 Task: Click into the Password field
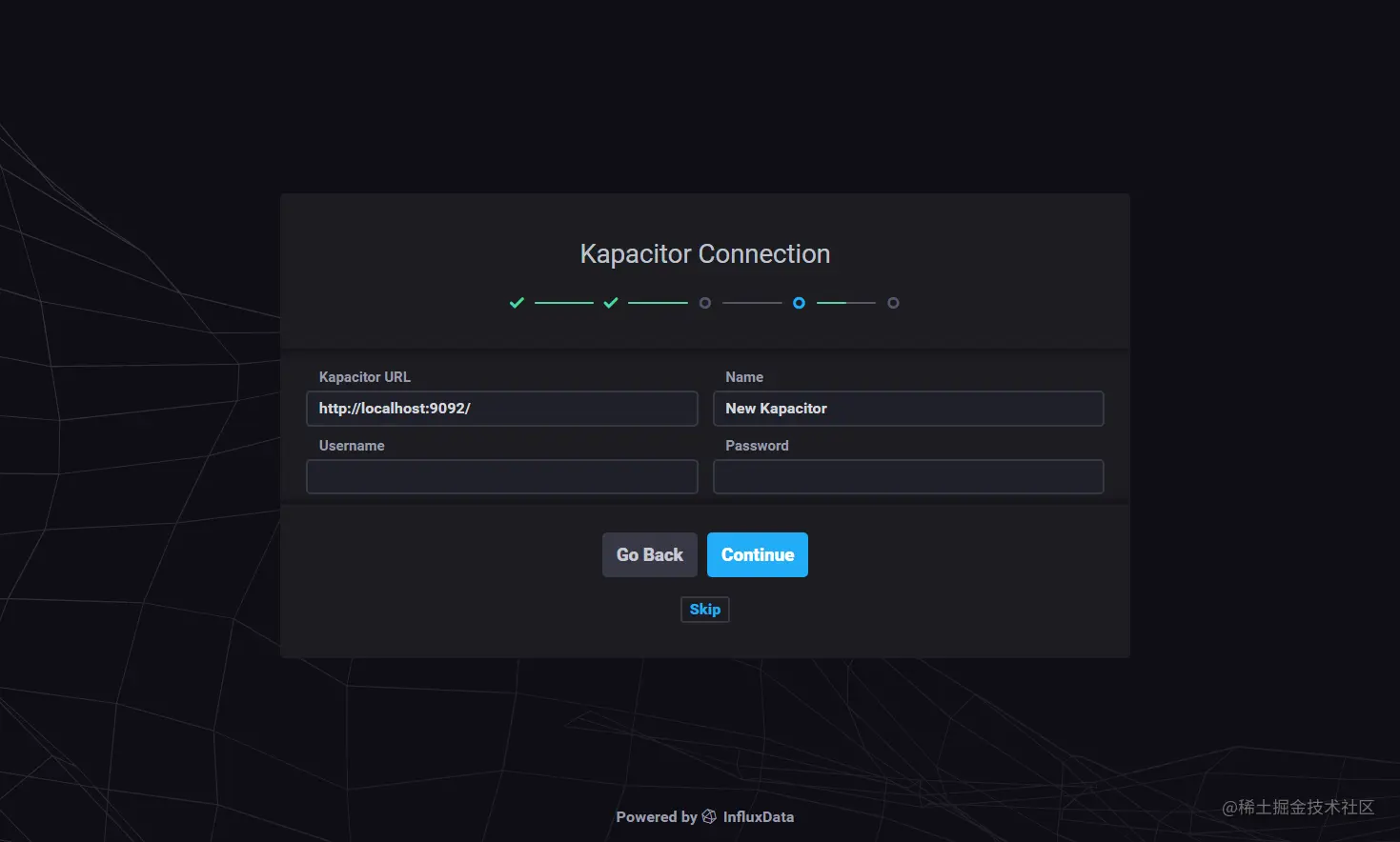pos(908,476)
